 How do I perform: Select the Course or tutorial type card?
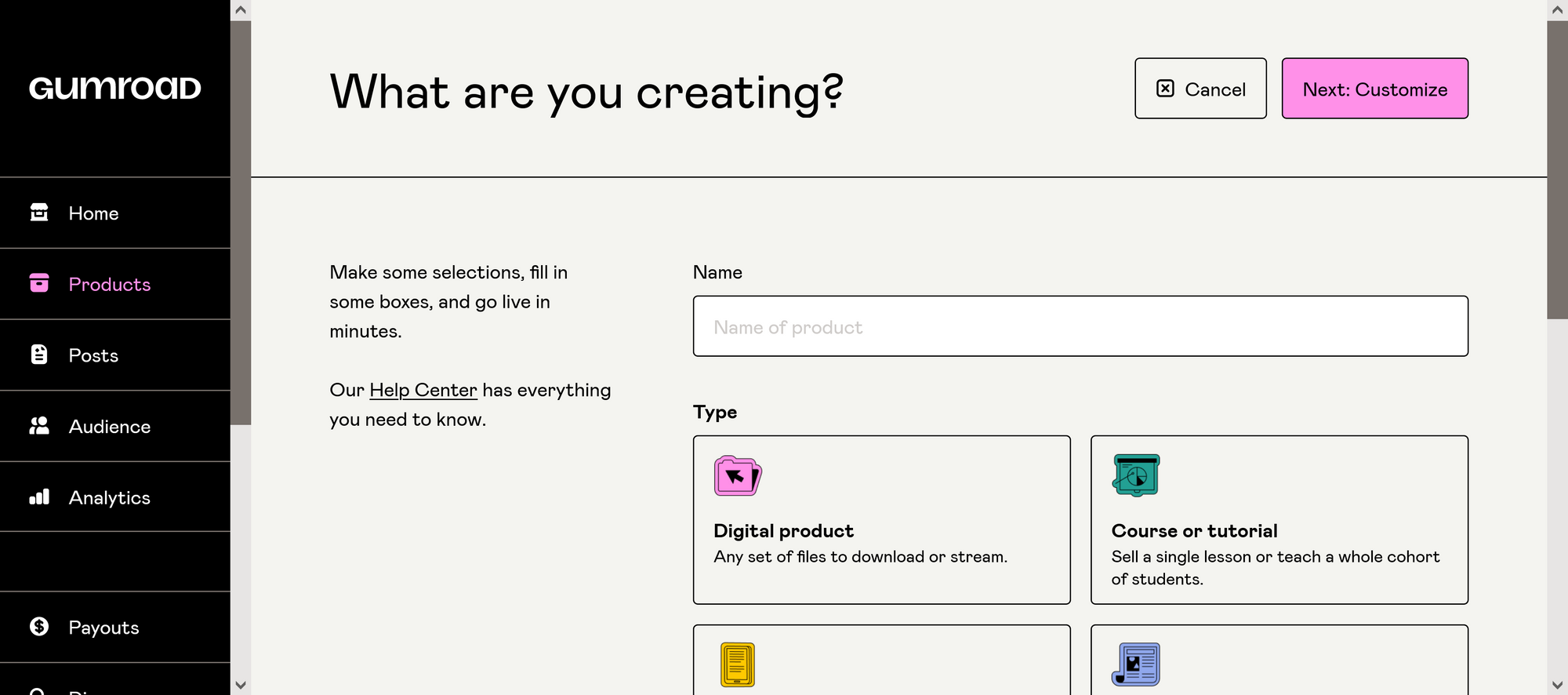tap(1279, 520)
